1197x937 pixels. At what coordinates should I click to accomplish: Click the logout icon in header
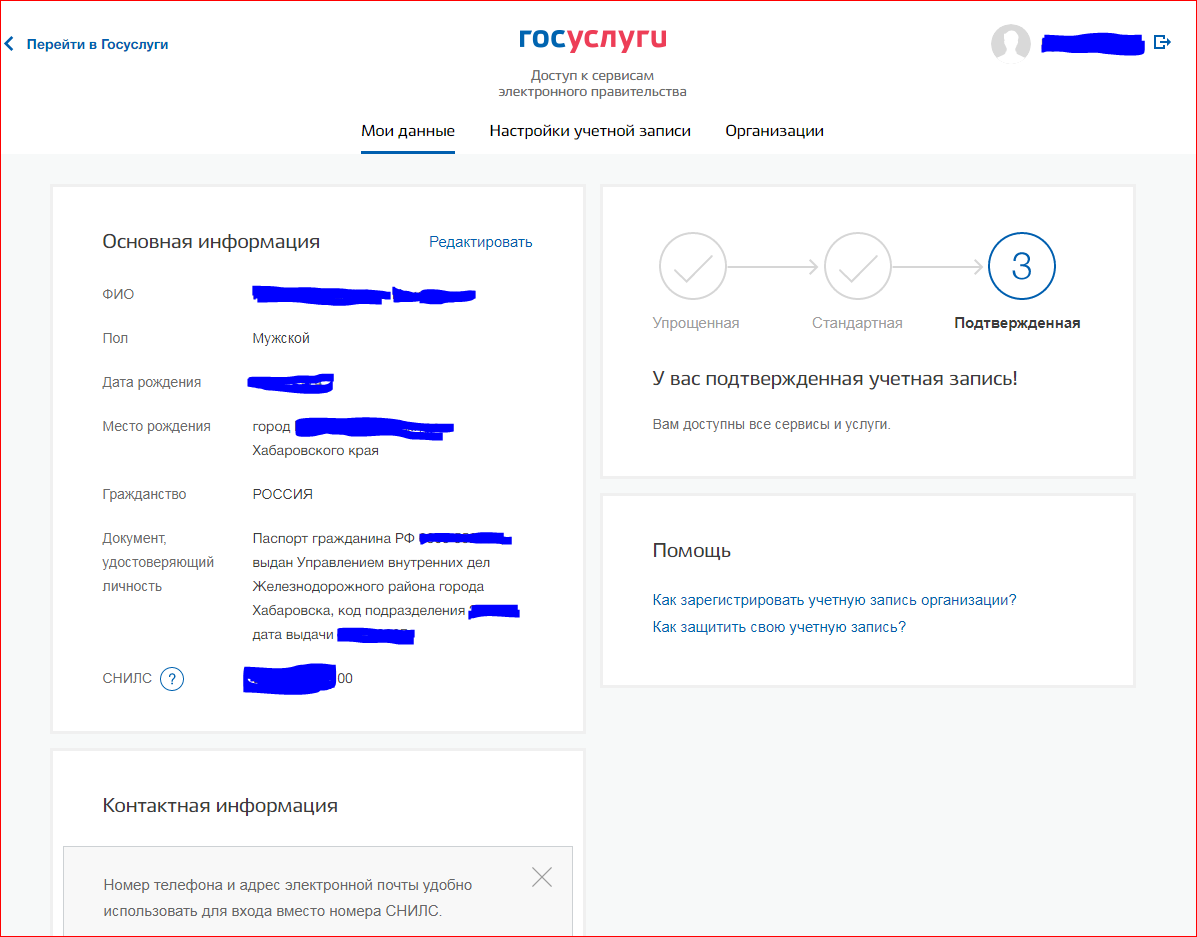coord(1161,42)
